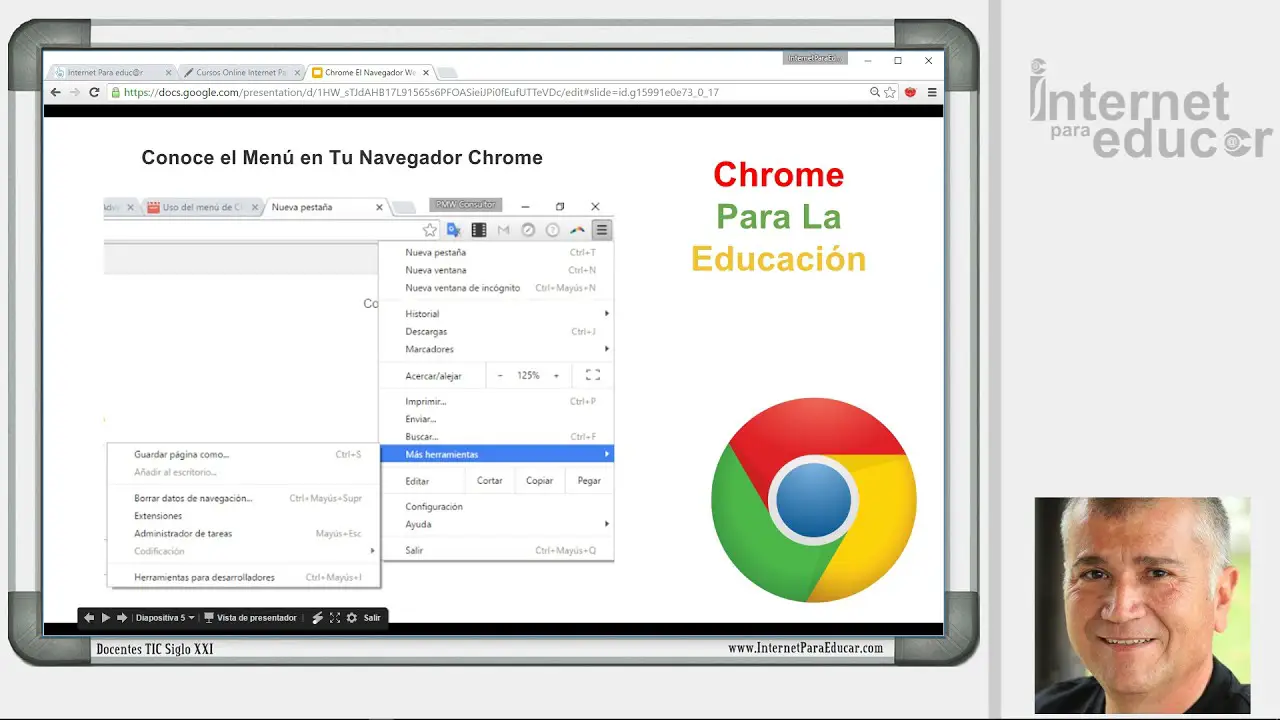This screenshot has width=1280, height=720.
Task: Open presentation settings gear
Action: (351, 618)
